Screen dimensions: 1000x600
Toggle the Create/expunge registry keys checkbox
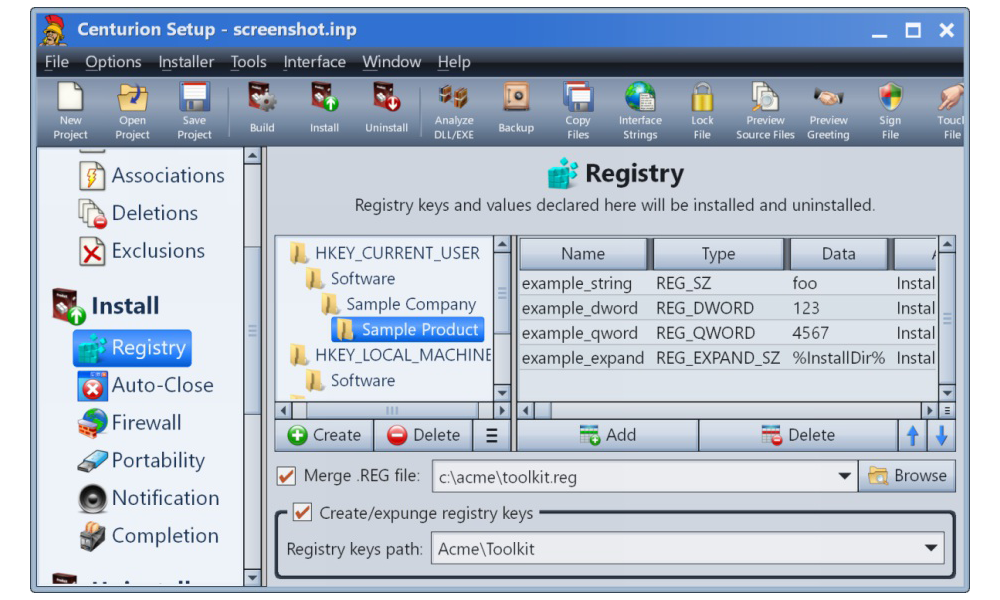302,513
